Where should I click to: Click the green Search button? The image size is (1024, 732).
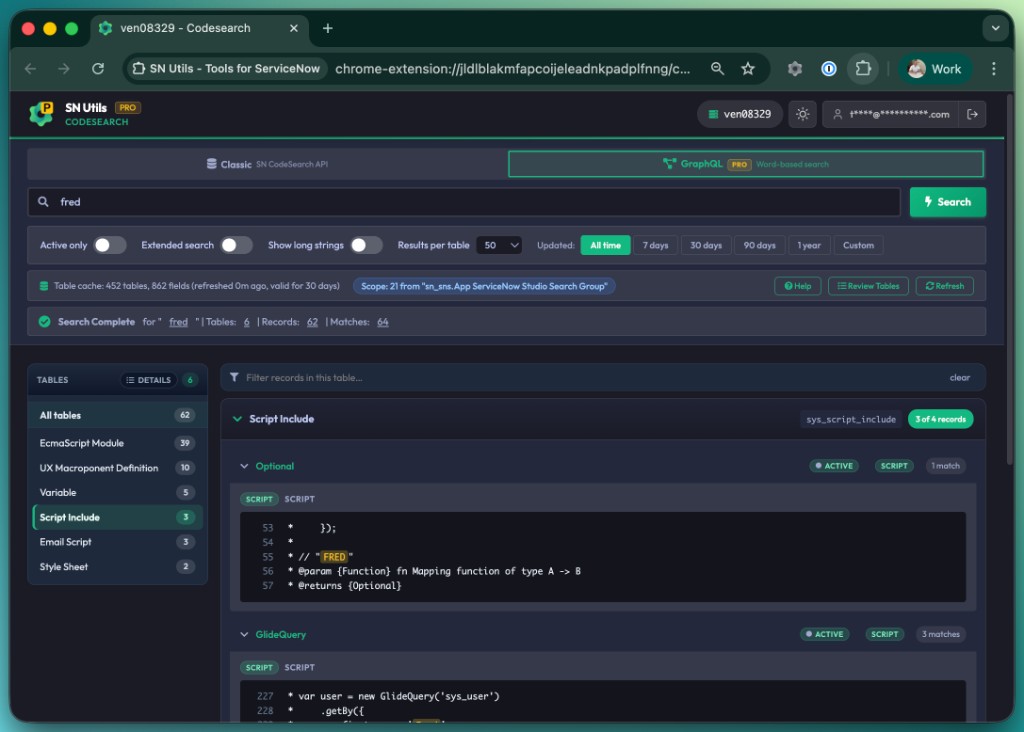point(948,202)
